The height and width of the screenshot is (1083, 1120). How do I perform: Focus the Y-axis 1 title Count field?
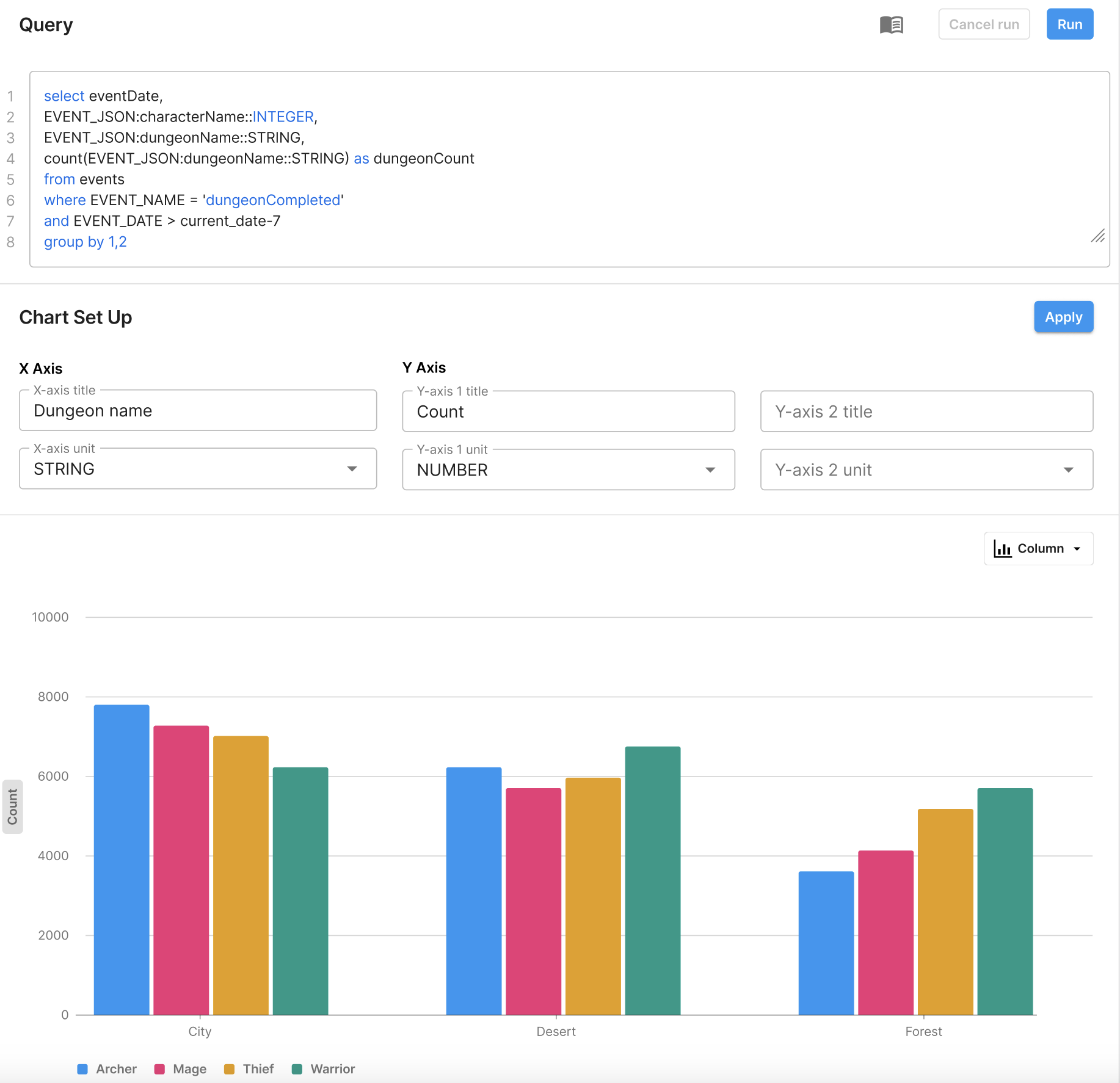[568, 412]
